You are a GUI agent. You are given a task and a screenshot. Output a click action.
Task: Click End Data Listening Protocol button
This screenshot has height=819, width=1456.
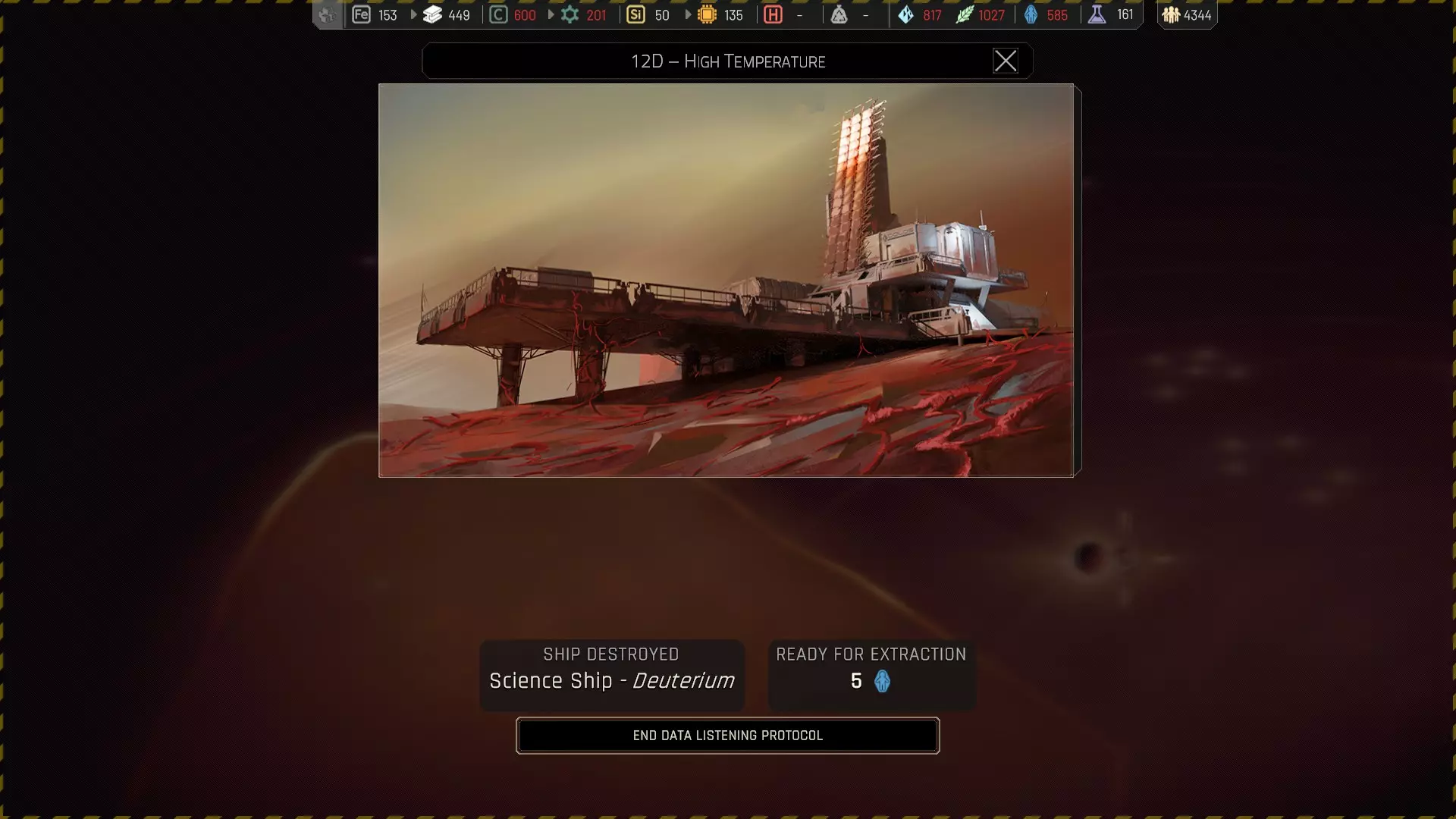pyautogui.click(x=727, y=735)
